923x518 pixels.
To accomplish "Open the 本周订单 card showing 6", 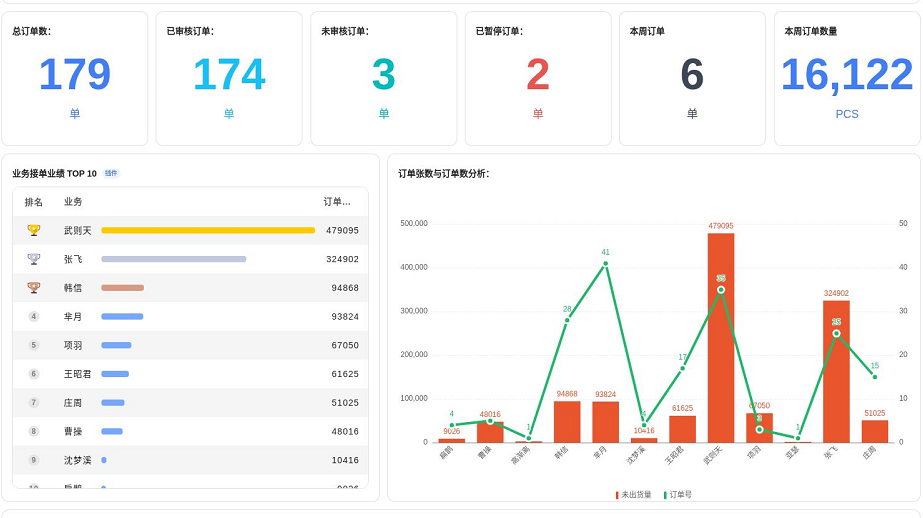I will (692, 78).
